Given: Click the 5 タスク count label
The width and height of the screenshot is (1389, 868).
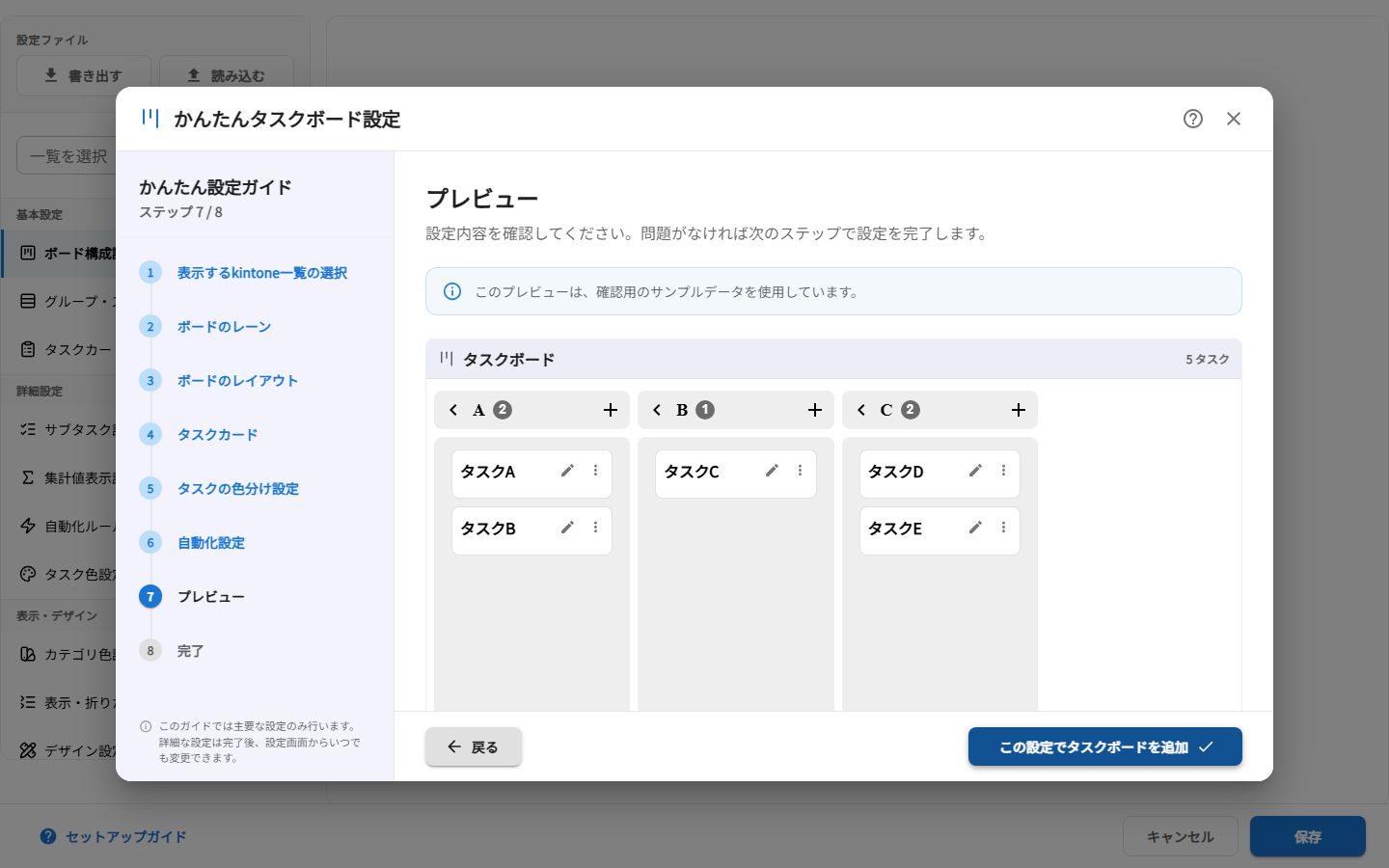Looking at the screenshot, I should 1208,359.
